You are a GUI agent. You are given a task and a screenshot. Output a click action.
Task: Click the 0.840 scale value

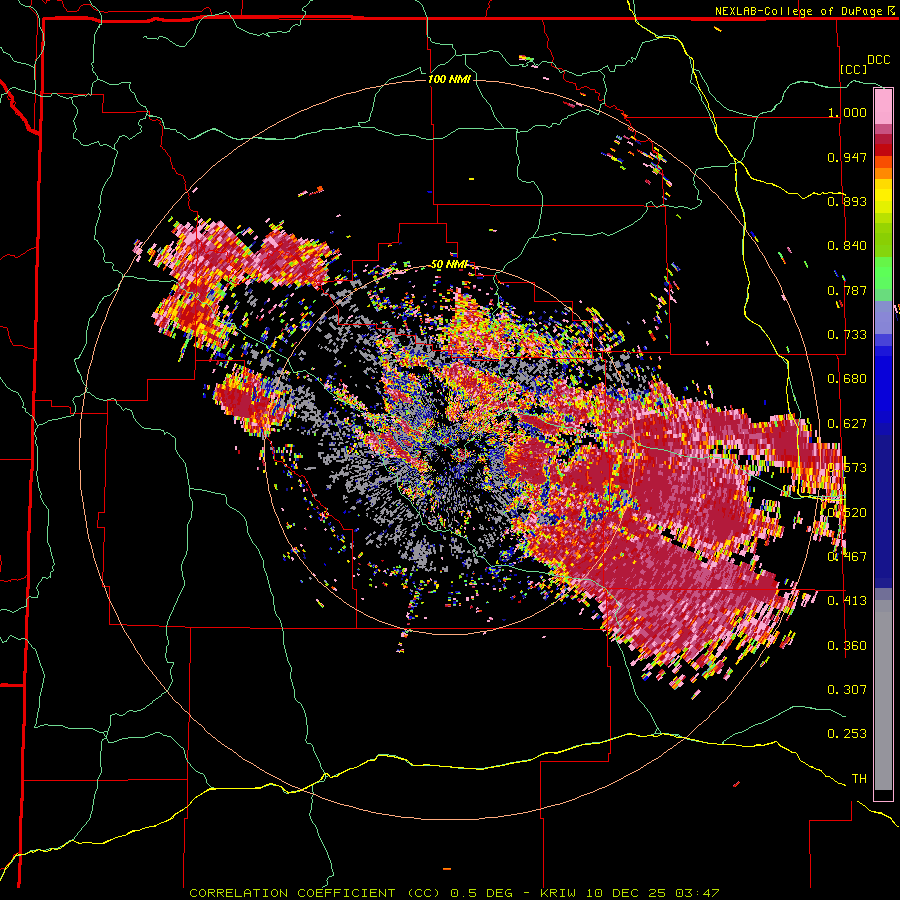847,246
